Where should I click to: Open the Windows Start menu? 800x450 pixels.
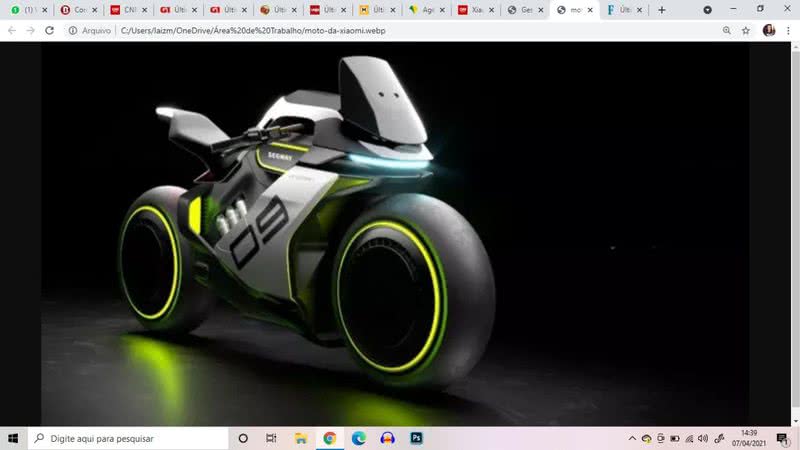click(x=13, y=438)
